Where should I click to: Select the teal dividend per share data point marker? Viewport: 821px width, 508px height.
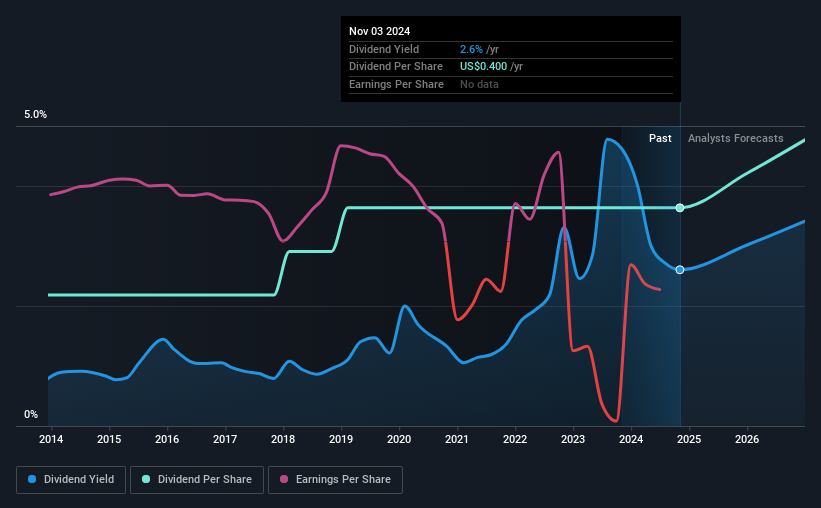click(680, 208)
